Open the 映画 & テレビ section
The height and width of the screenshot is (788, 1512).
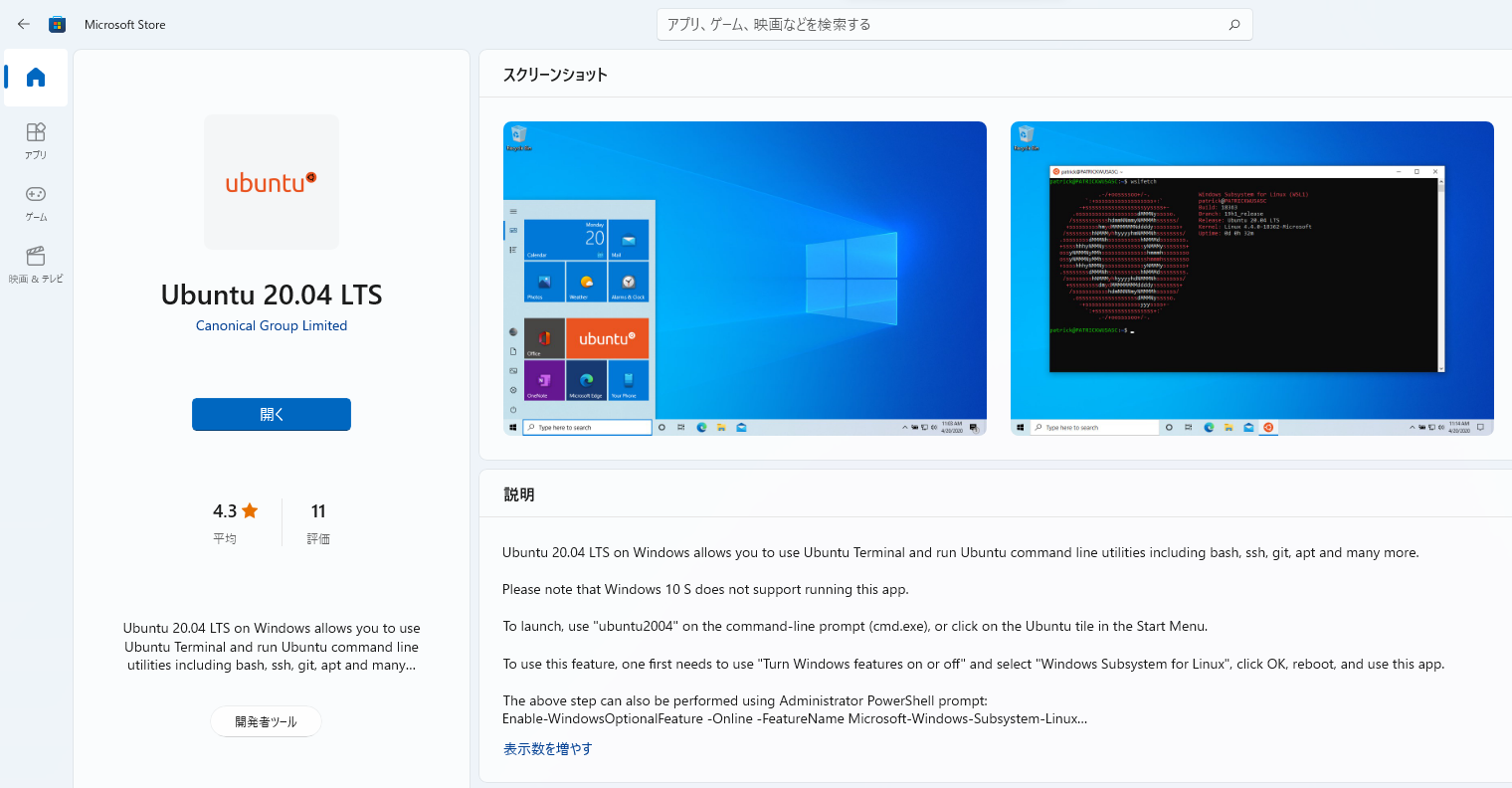(35, 264)
